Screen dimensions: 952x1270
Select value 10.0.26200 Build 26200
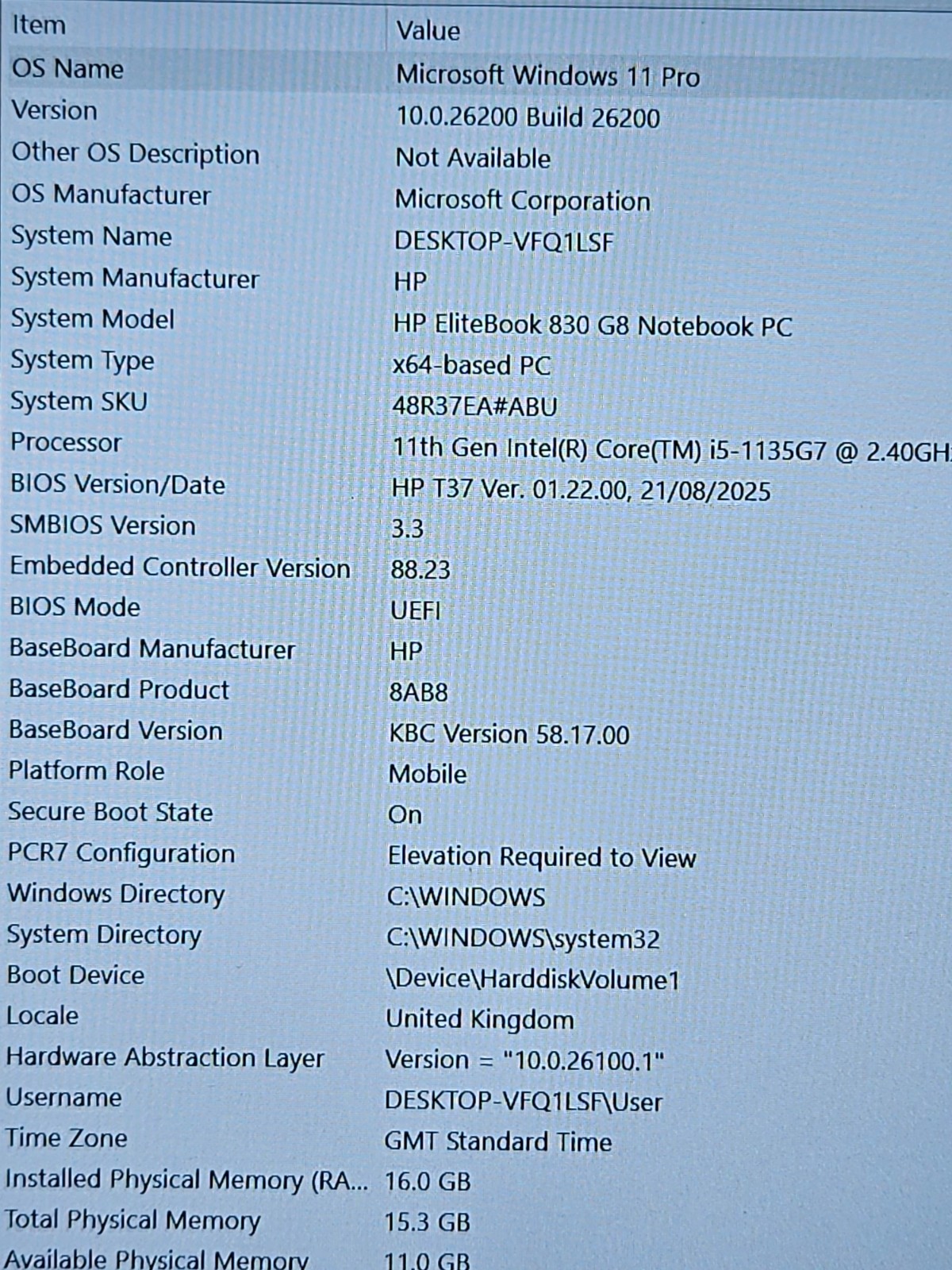pyautogui.click(x=528, y=117)
